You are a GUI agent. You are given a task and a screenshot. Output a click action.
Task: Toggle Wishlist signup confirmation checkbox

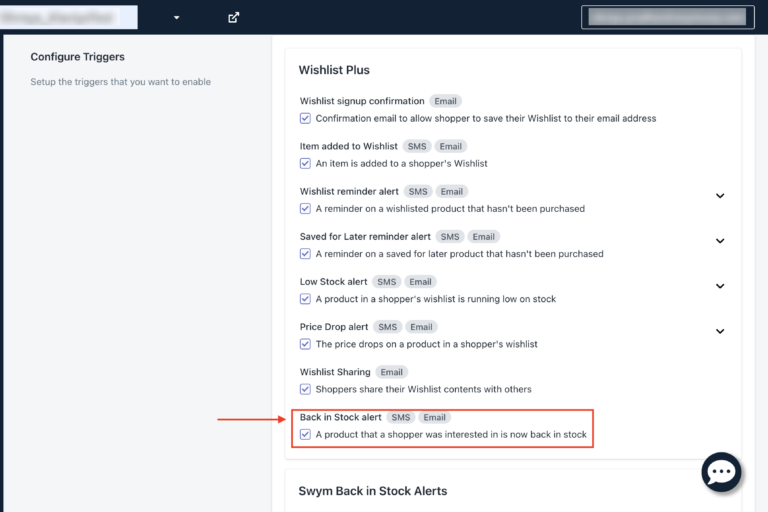305,119
